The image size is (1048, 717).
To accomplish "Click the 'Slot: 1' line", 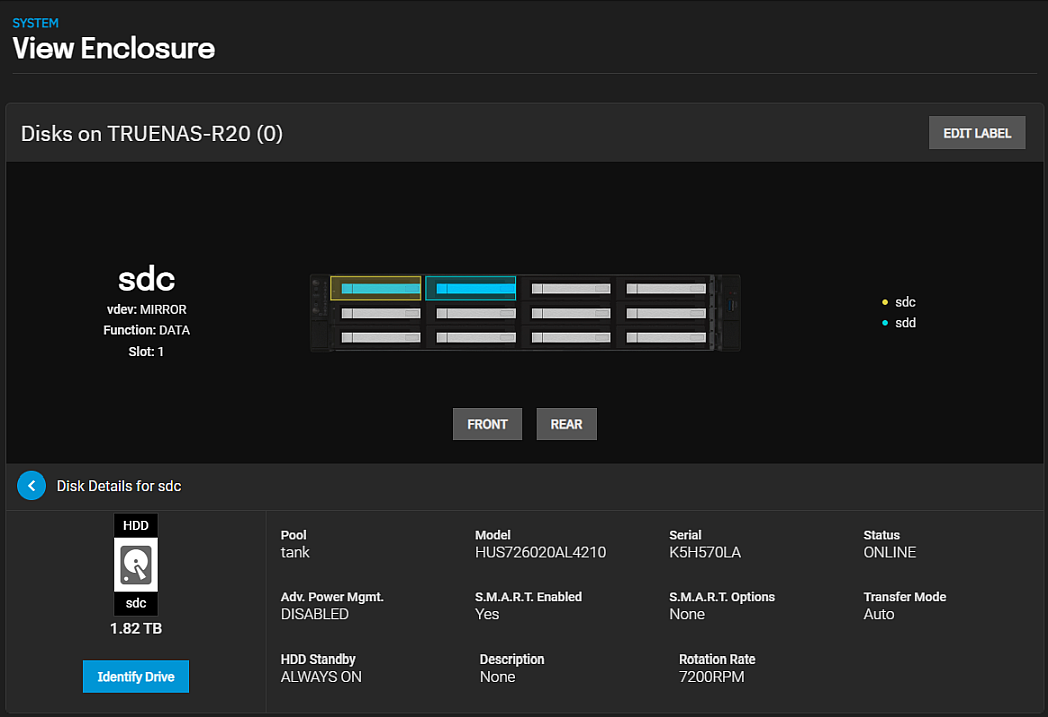I will coord(146,351).
